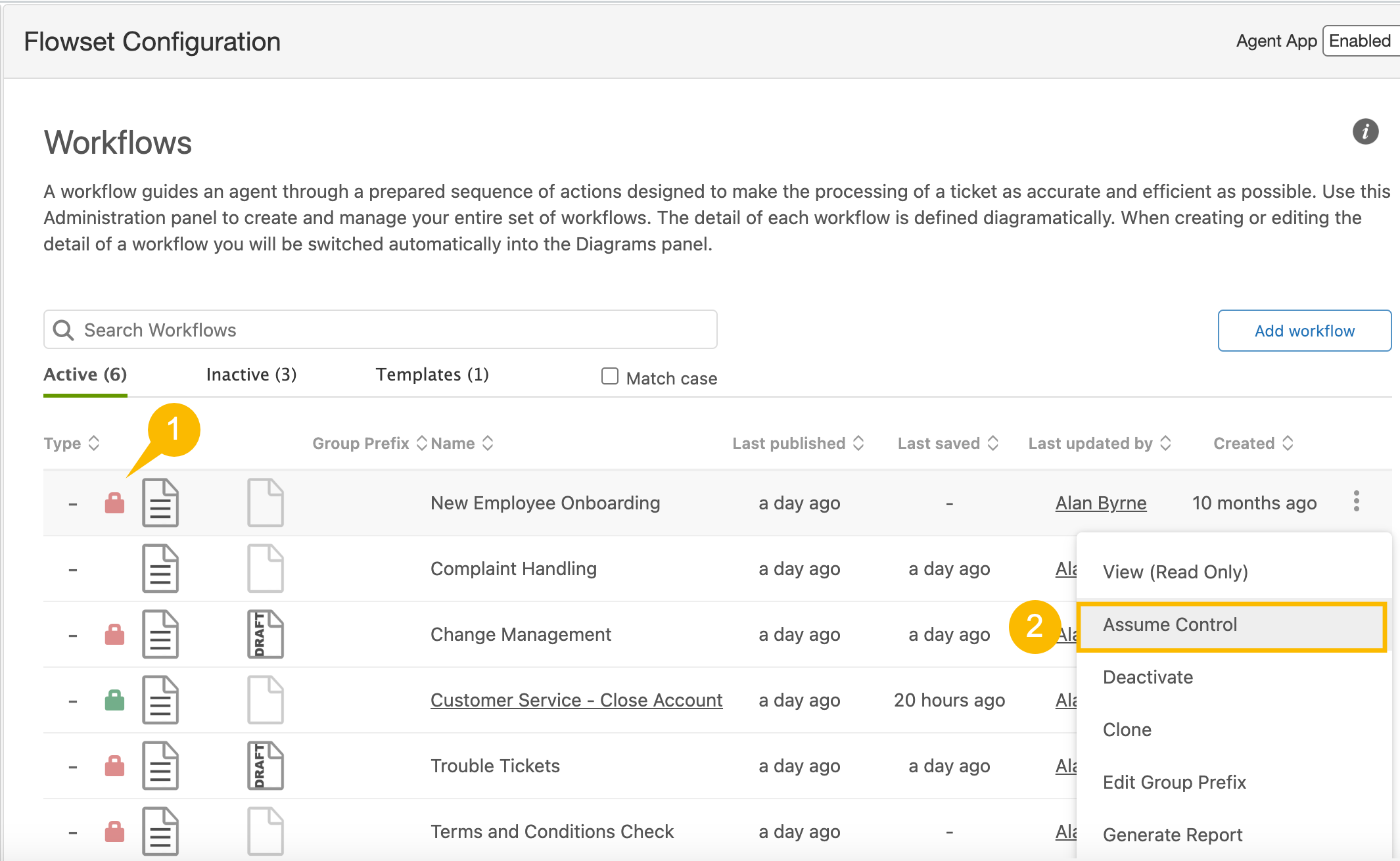Select the Trouble Tickets workflow name

tap(496, 766)
